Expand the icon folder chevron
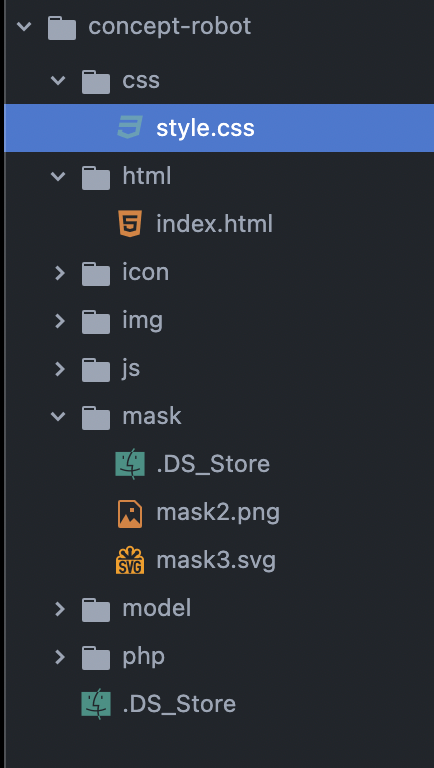This screenshot has height=768, width=434. pos(60,272)
